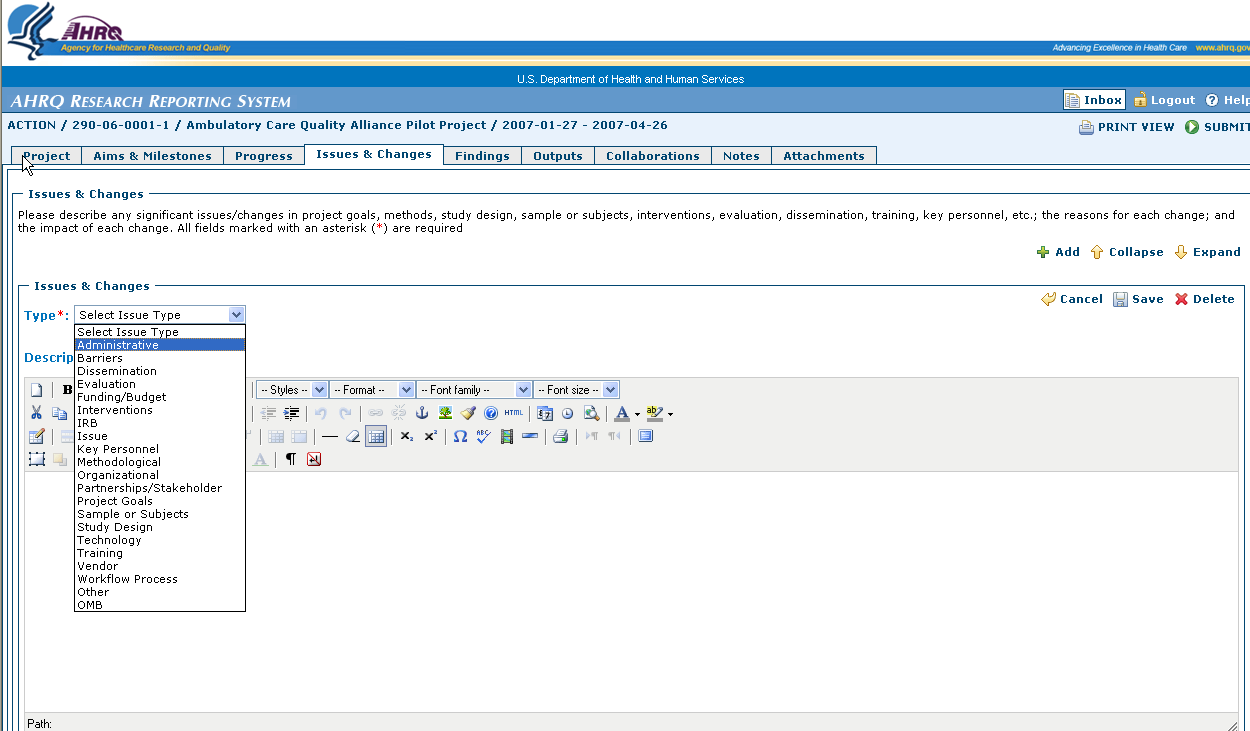1250x731 pixels.
Task: Pick Study Design from the list
Action: pyautogui.click(x=160, y=527)
